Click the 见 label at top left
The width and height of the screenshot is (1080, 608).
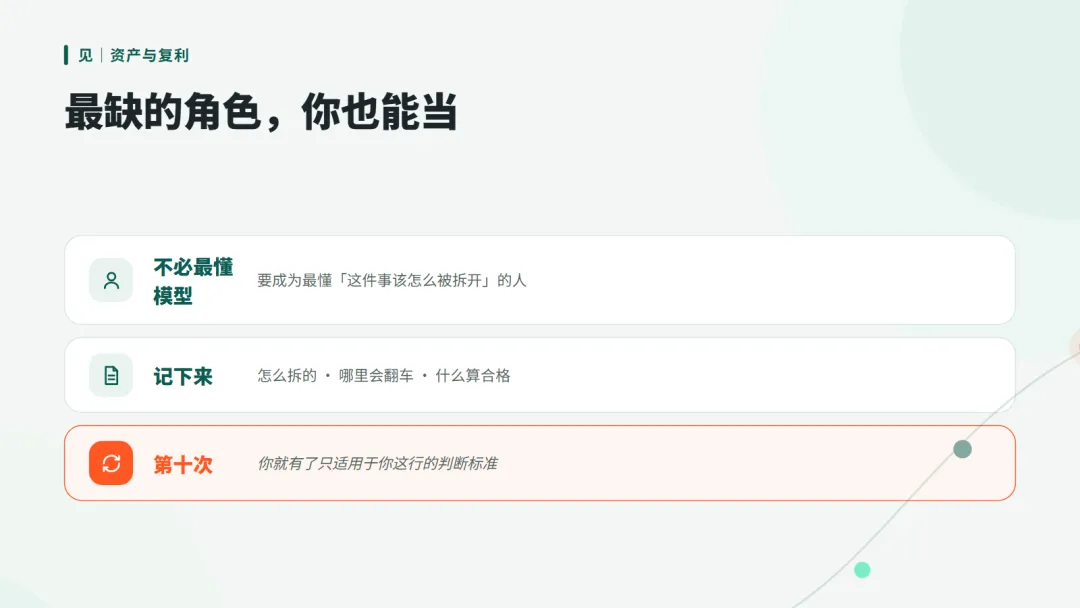point(85,55)
